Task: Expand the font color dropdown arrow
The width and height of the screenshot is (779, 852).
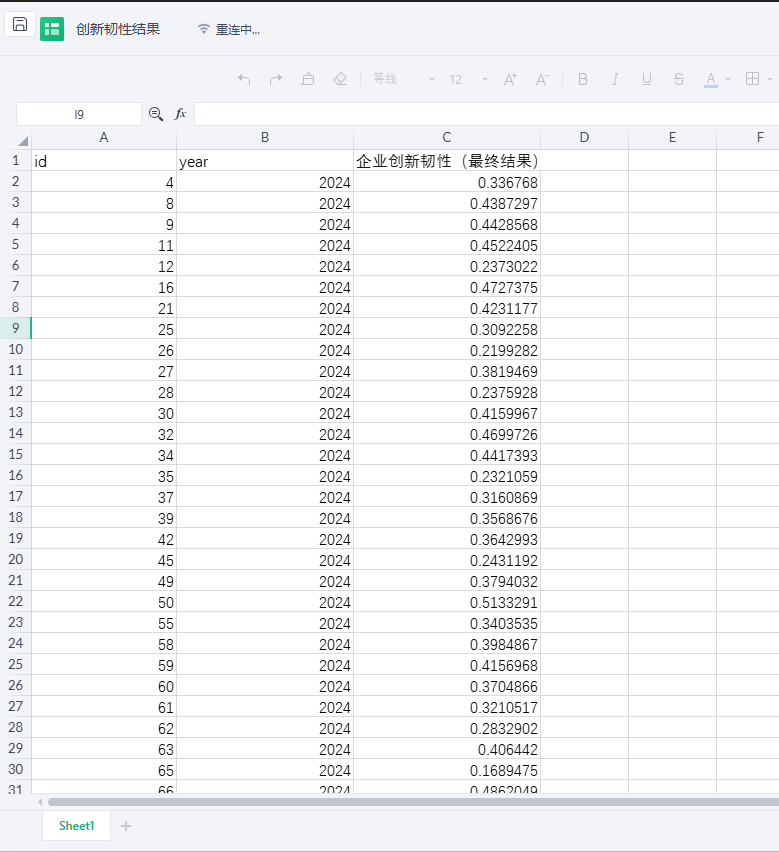Action: (728, 80)
